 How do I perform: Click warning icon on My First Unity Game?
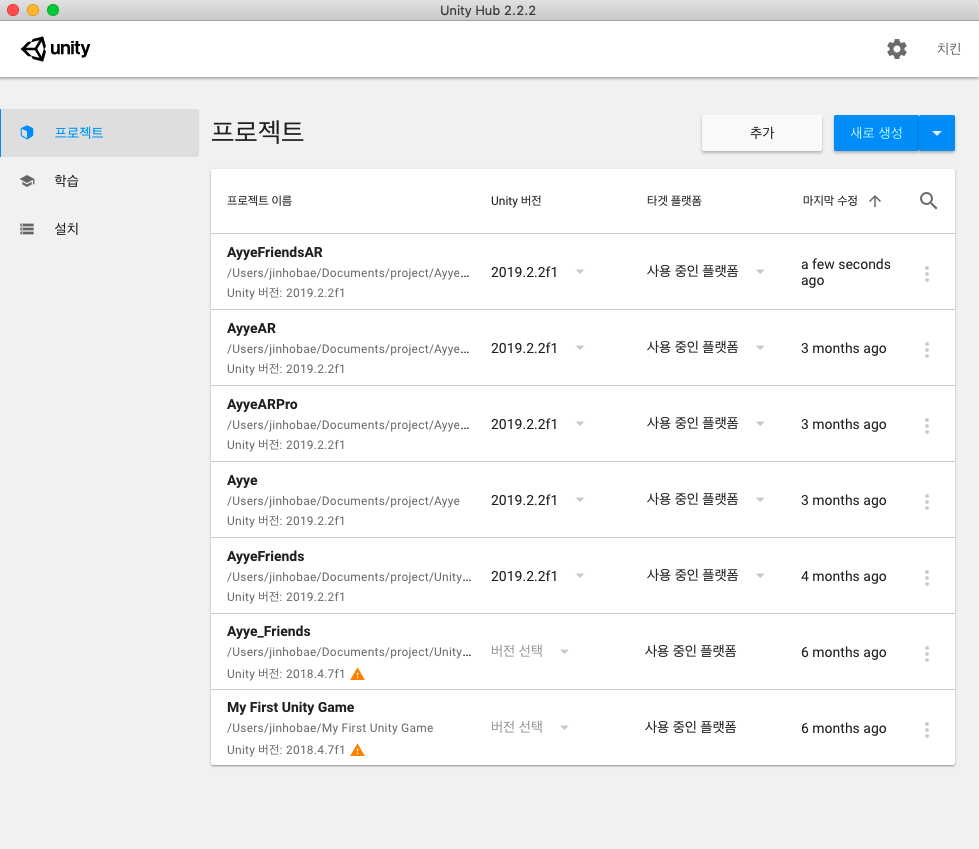[x=357, y=750]
